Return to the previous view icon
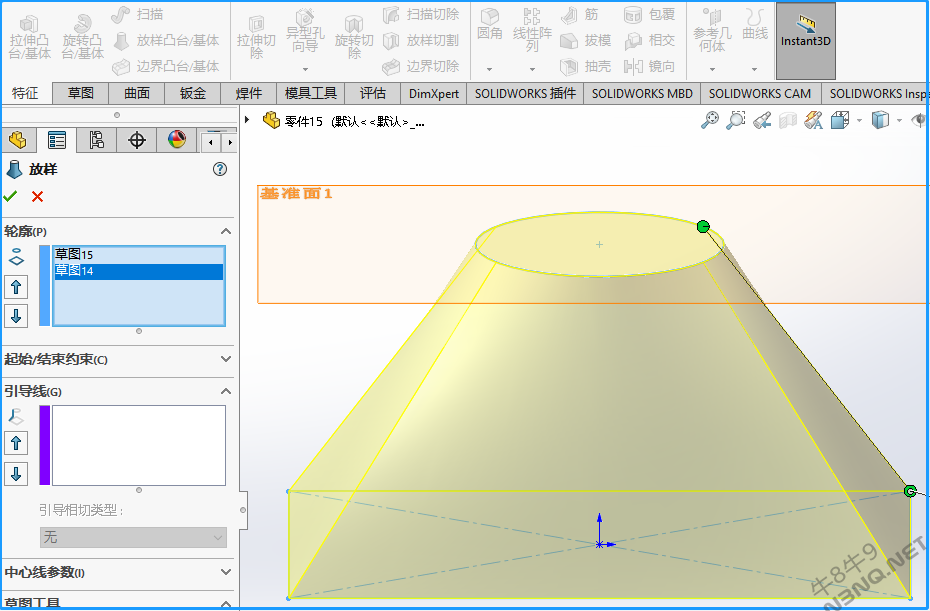Image resolution: width=930 pixels, height=611 pixels. [762, 120]
